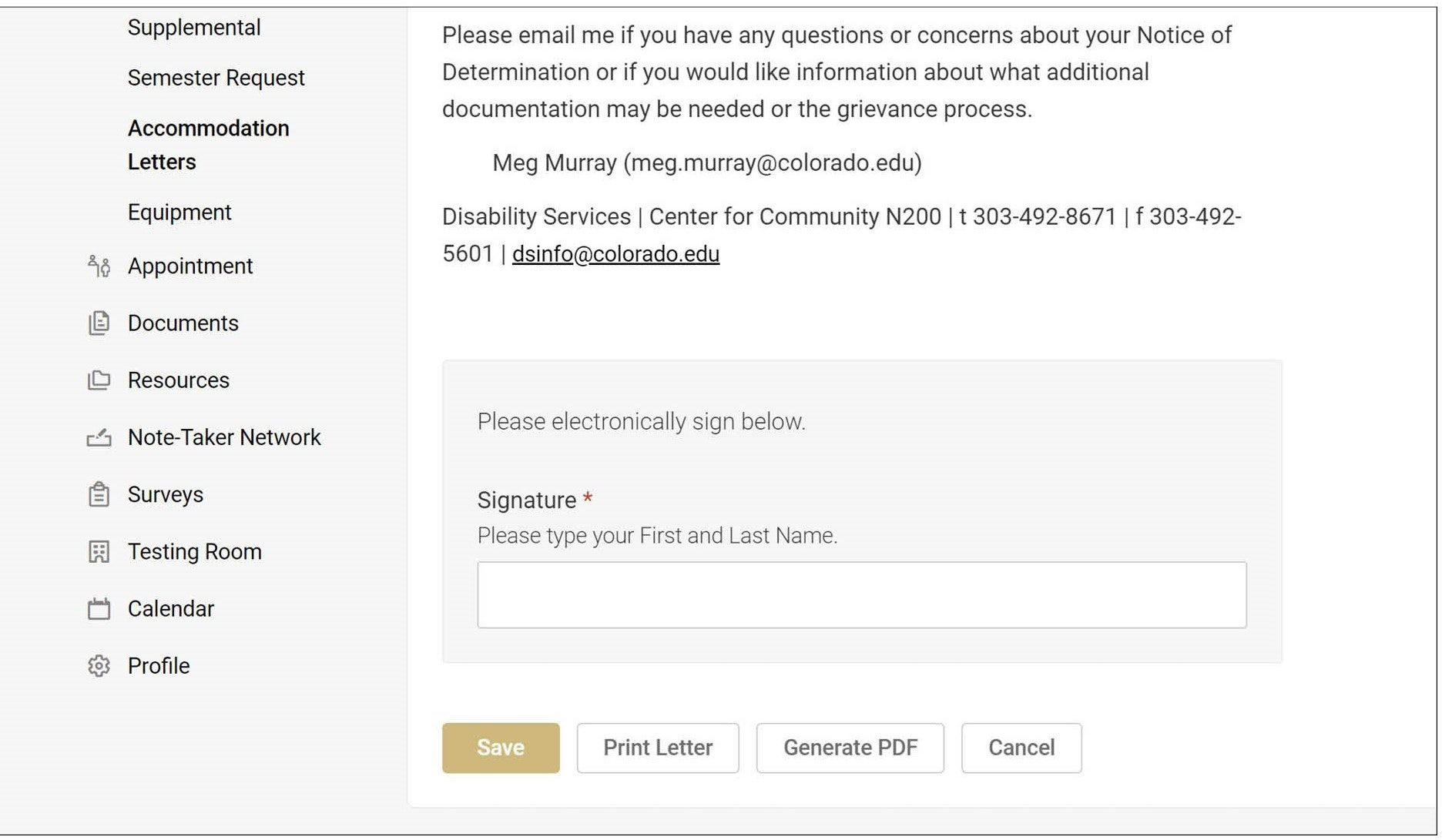Click the Surveys clipboard icon
Viewport: 1452px width, 840px height.
pos(99,494)
